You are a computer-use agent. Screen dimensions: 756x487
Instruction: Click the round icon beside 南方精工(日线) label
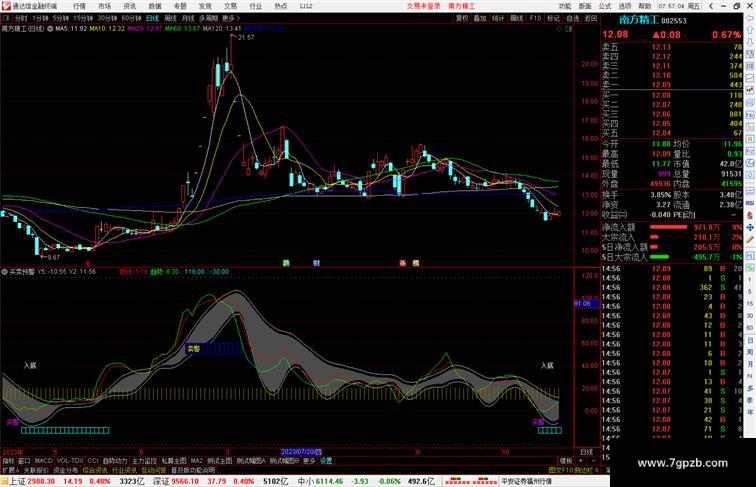point(50,29)
